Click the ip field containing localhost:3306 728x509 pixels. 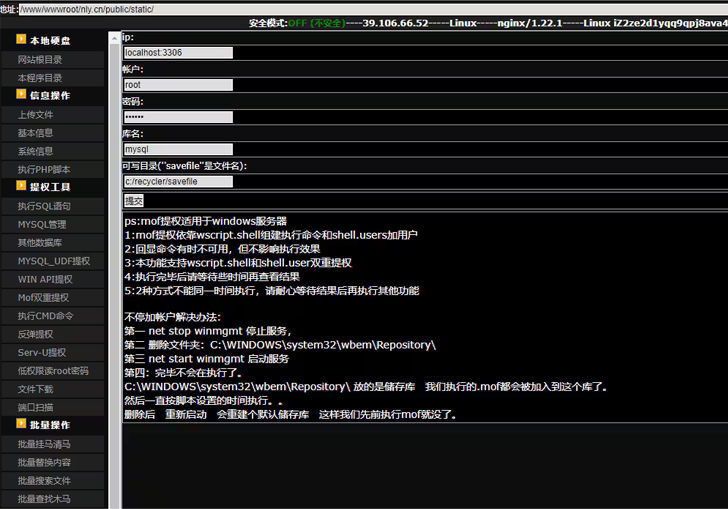pos(178,53)
